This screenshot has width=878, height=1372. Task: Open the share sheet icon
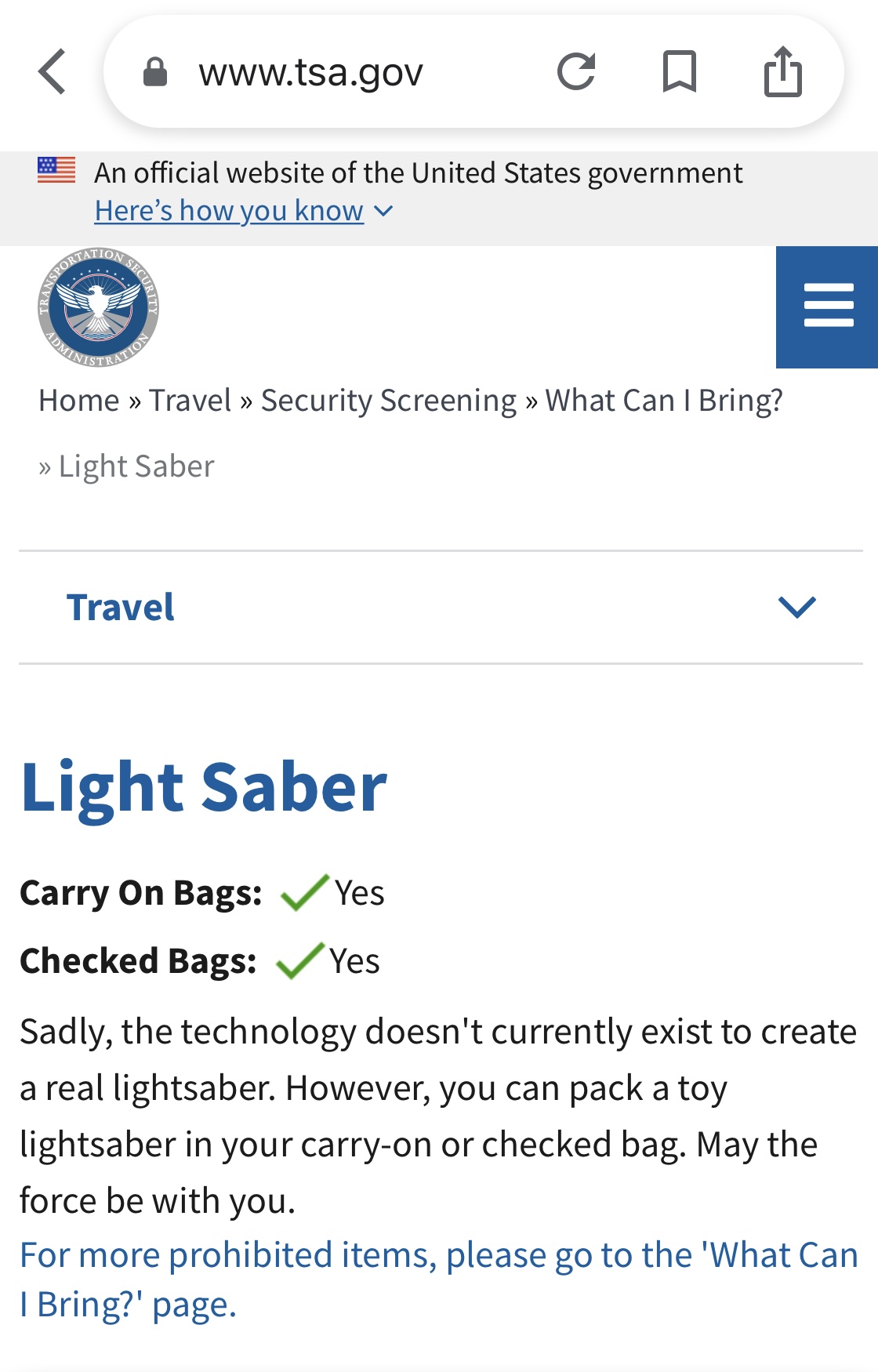[x=783, y=71]
